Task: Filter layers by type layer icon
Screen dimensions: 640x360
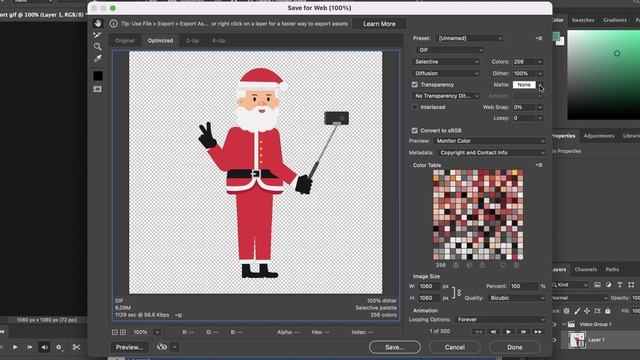Action: [x=620, y=284]
